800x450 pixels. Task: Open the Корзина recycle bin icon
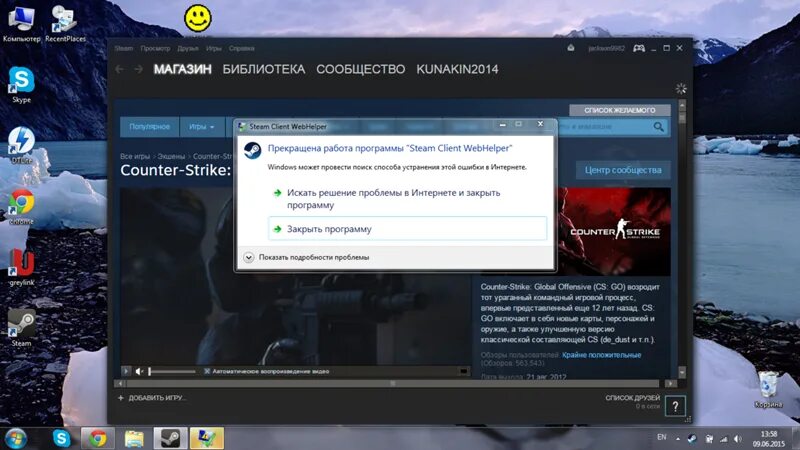tap(768, 389)
